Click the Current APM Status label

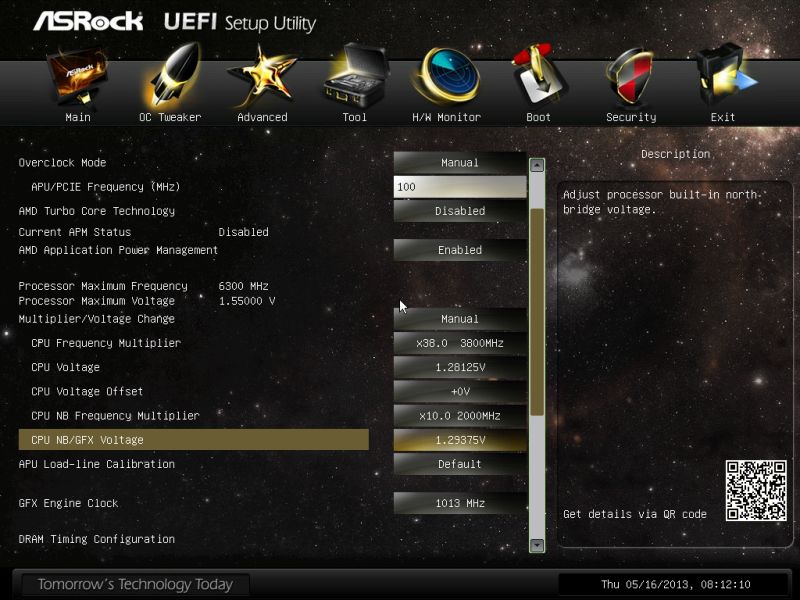coord(75,232)
